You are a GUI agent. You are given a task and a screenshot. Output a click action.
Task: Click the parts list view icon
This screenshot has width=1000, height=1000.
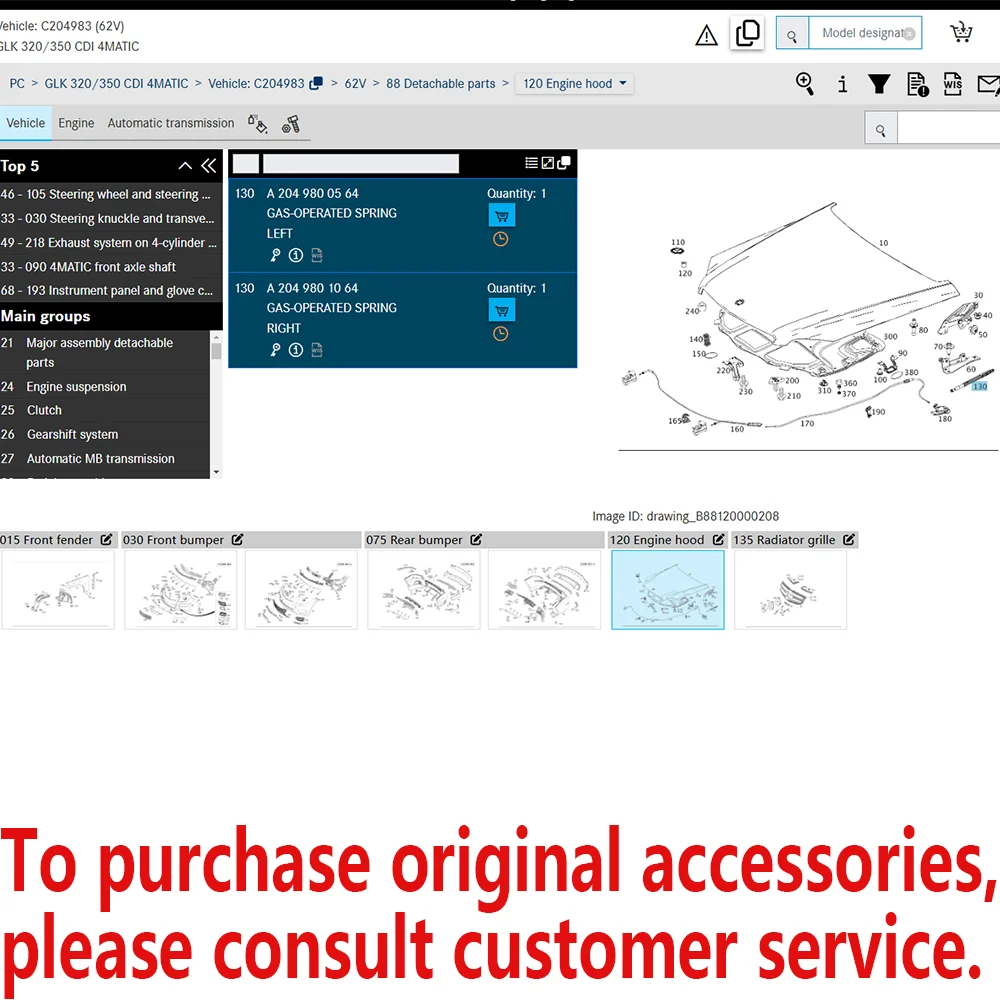pos(531,163)
